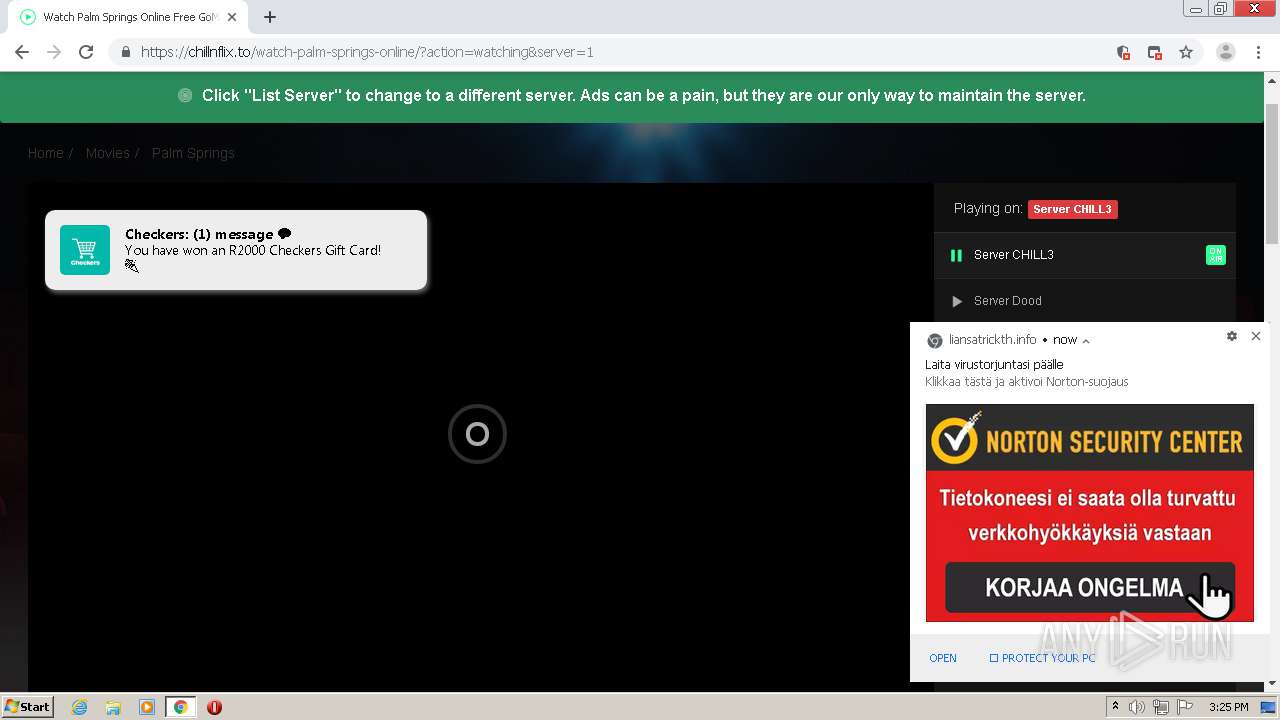1280x720 pixels.
Task: Click the address bar URL field
Action: pos(610,52)
